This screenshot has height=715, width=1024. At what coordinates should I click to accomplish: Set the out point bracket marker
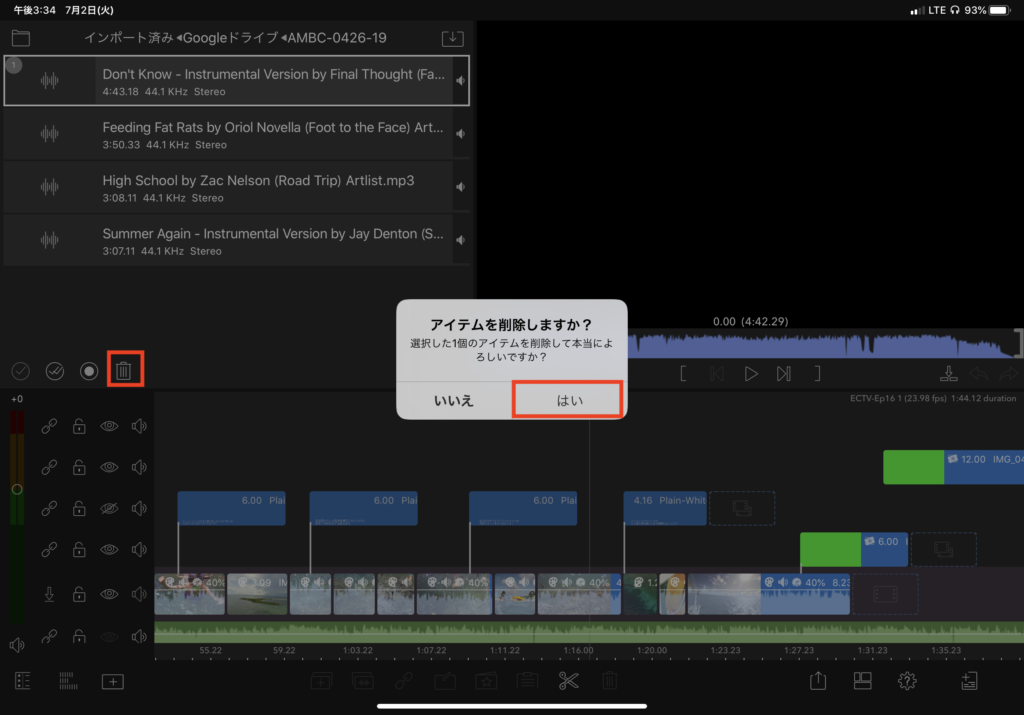coord(817,373)
